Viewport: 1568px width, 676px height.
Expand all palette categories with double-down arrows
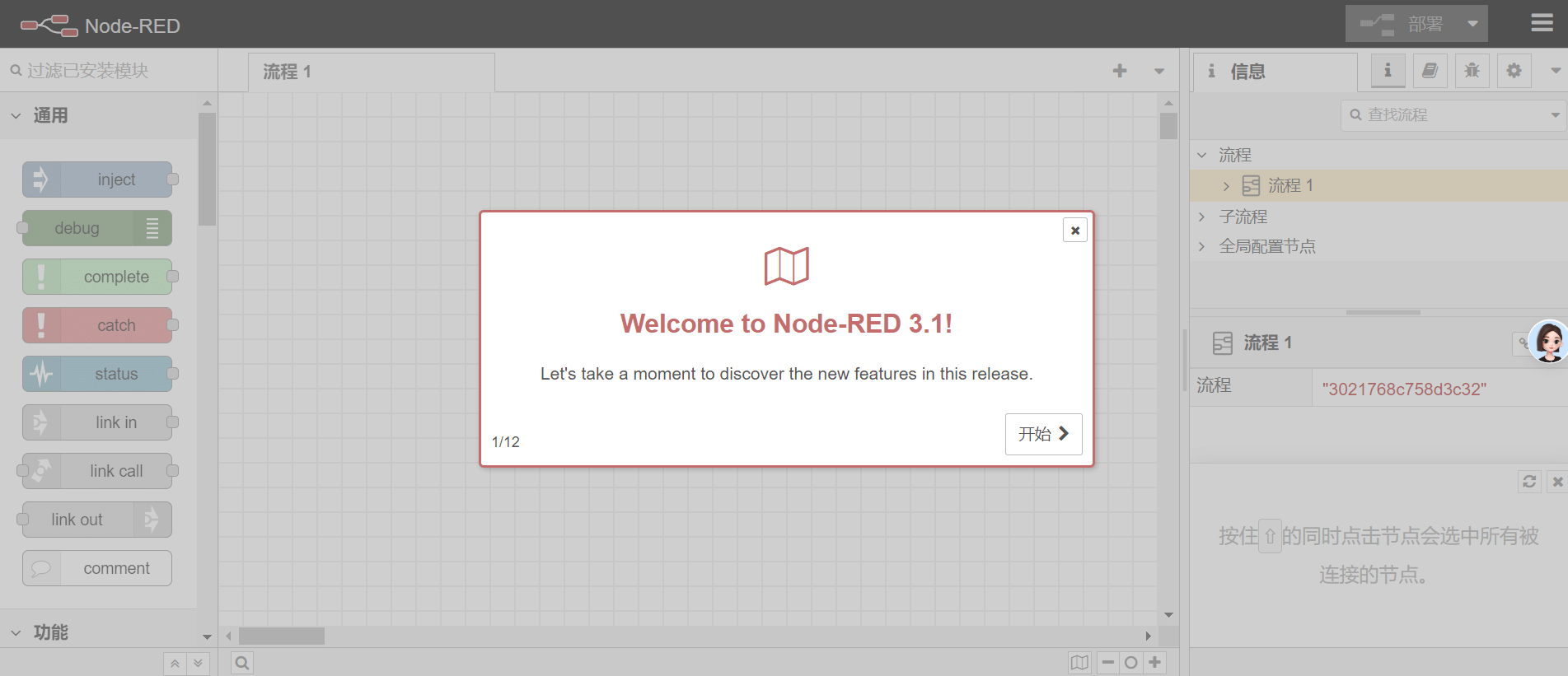[198, 664]
